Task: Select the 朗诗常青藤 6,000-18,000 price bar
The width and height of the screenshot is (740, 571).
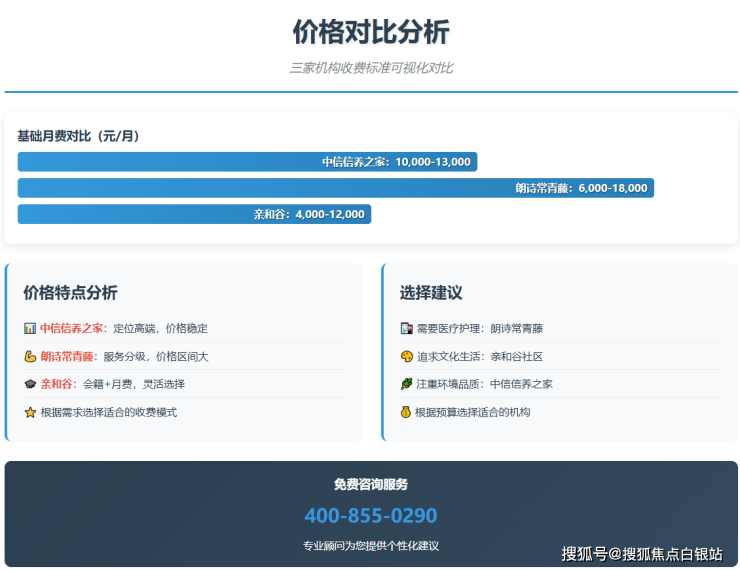Action: tap(336, 188)
